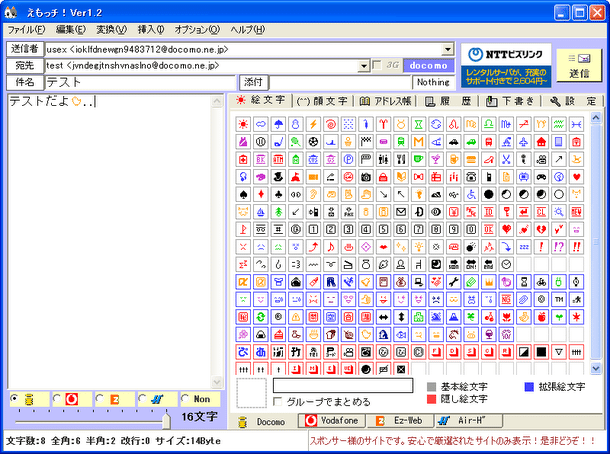Switch to the 下書き tab
This screenshot has width=610, height=454.
tap(510, 101)
